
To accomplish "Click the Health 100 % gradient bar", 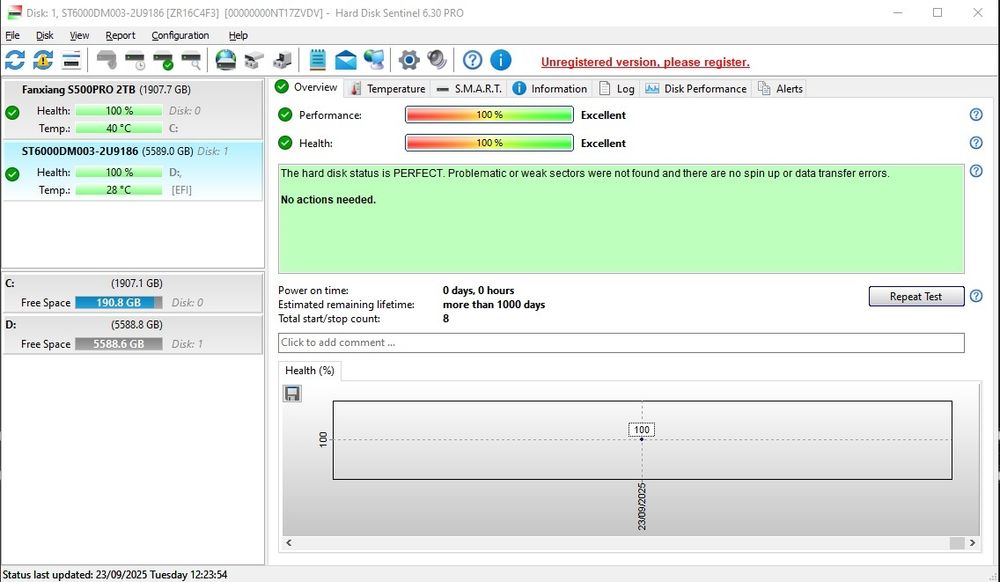I will pos(489,143).
